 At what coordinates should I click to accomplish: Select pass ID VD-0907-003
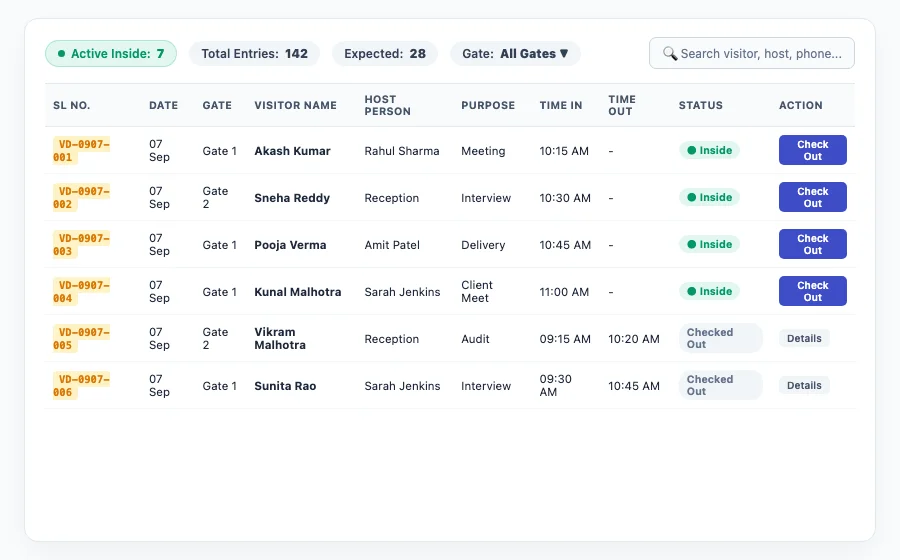coord(81,244)
